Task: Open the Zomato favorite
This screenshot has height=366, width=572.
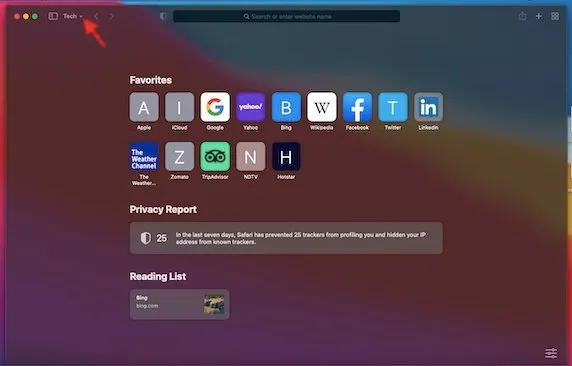Action: click(x=179, y=157)
